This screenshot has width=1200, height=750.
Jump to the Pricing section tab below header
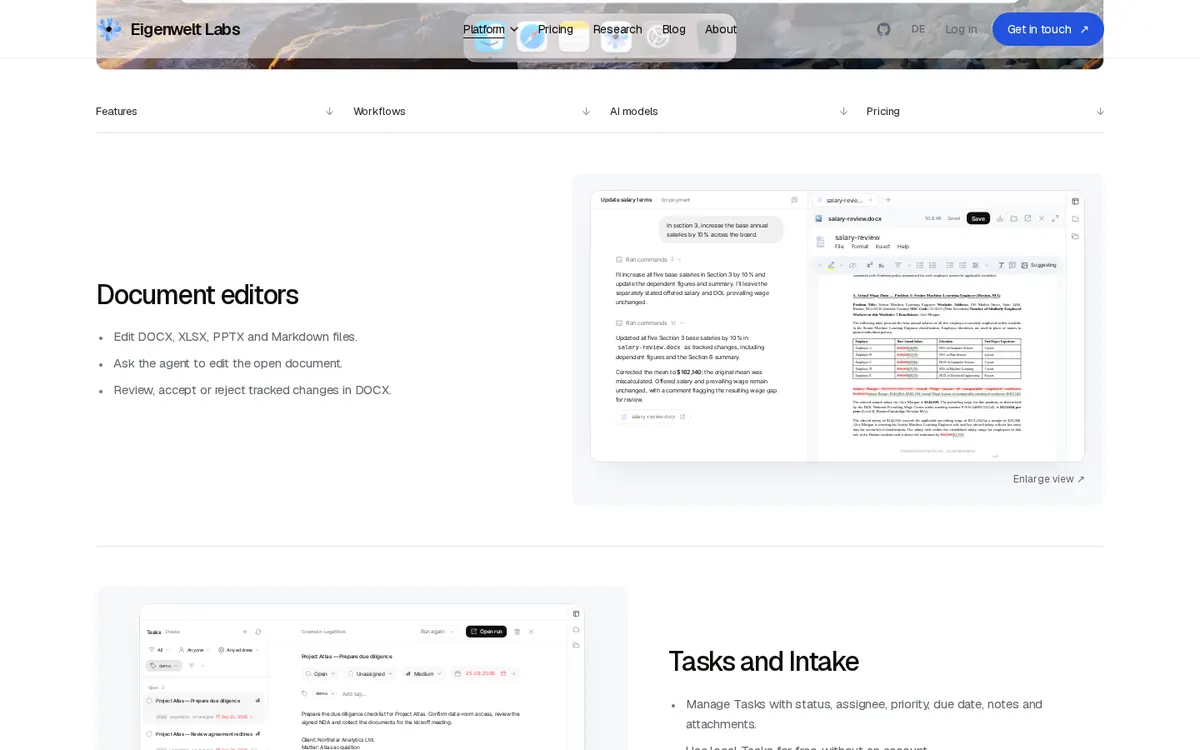tap(985, 111)
